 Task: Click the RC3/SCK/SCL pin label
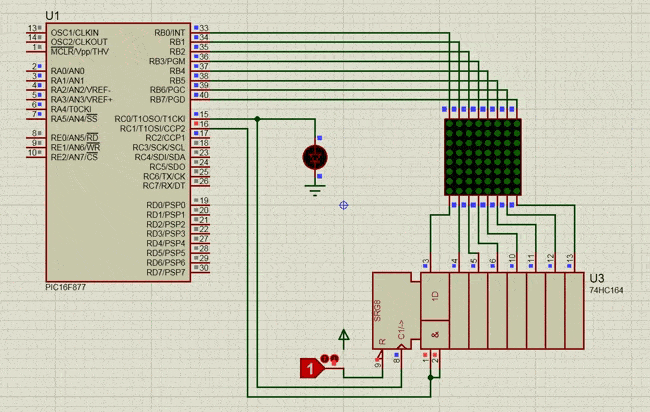click(159, 148)
